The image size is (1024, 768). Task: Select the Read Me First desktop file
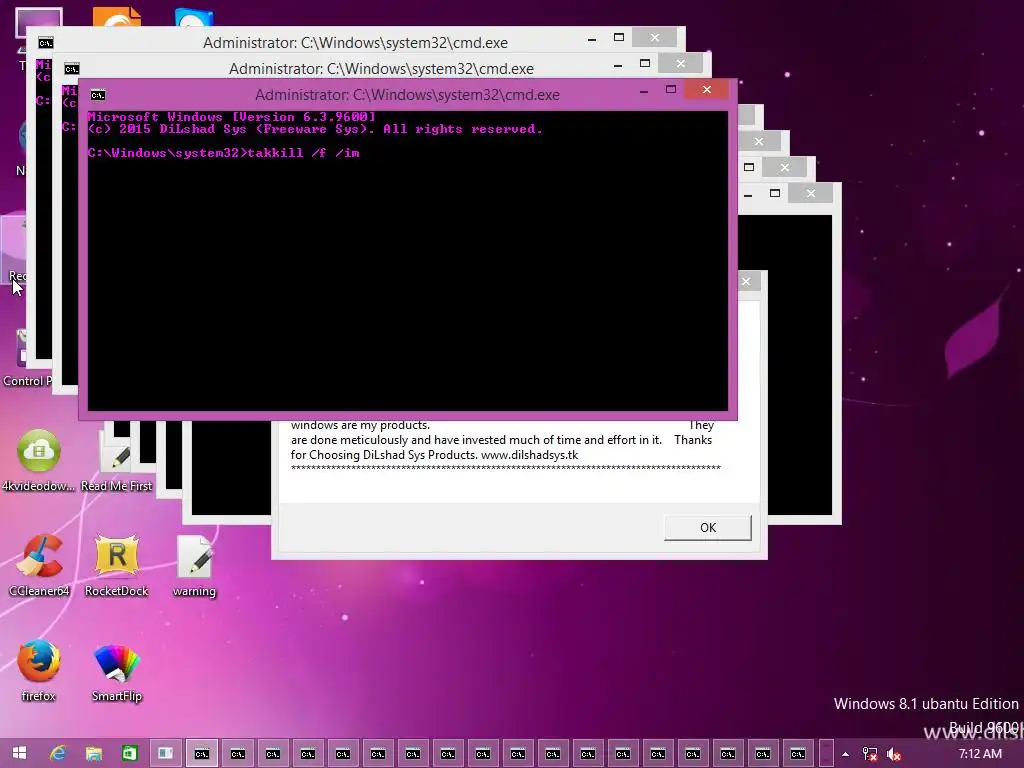pos(116,460)
